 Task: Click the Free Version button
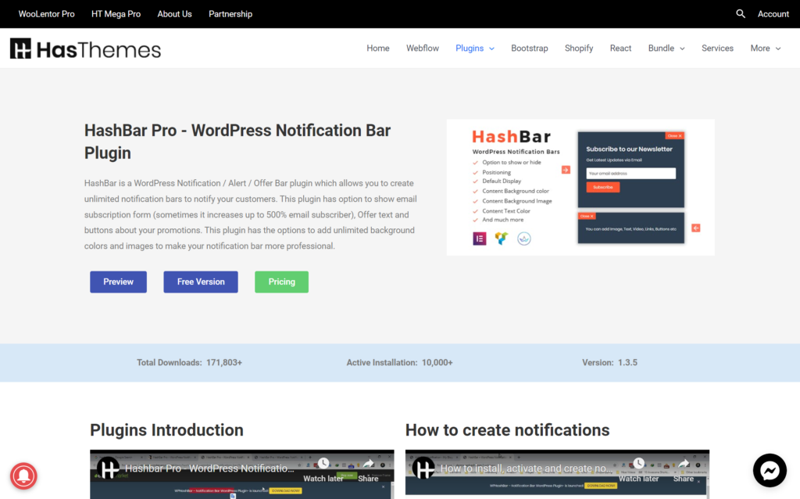pos(201,282)
